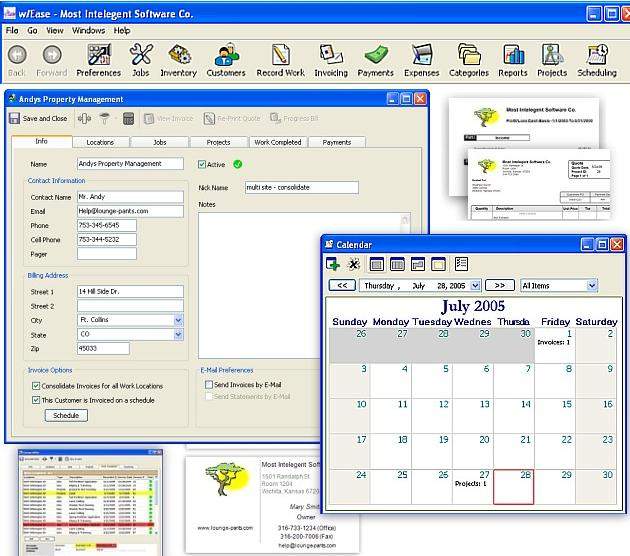
Task: Open the File menu
Action: pyautogui.click(x=12, y=31)
